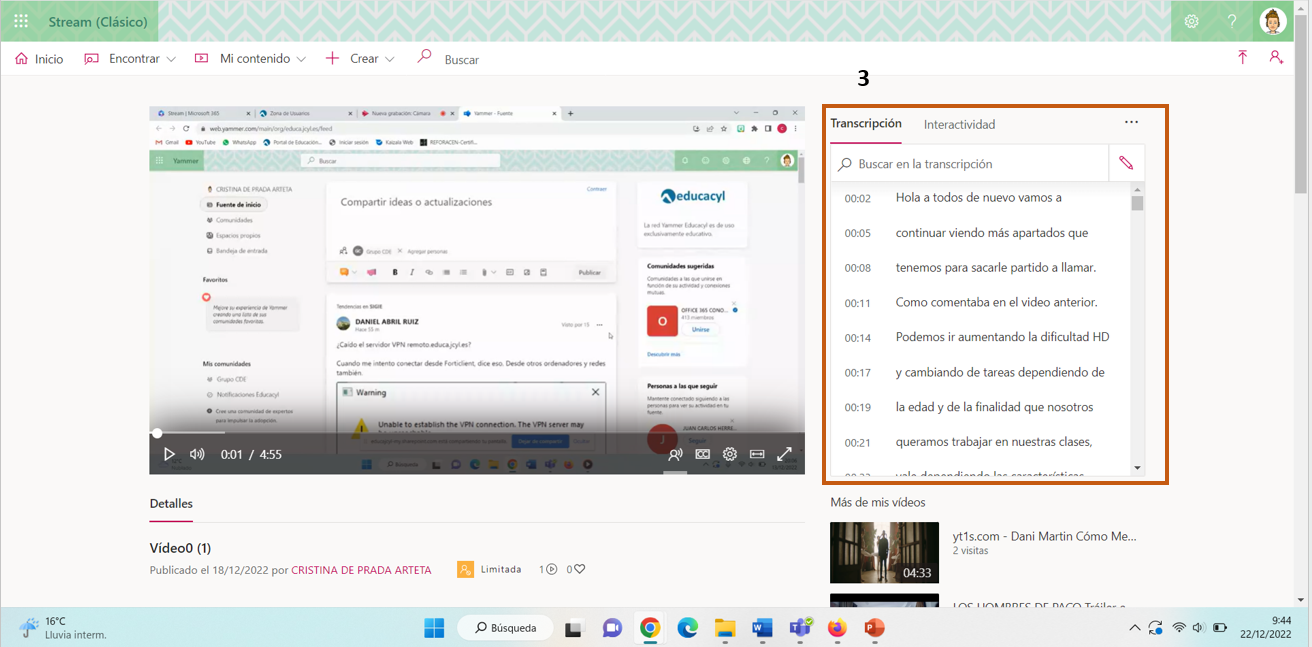Enter fullscreen video mode

[785, 454]
